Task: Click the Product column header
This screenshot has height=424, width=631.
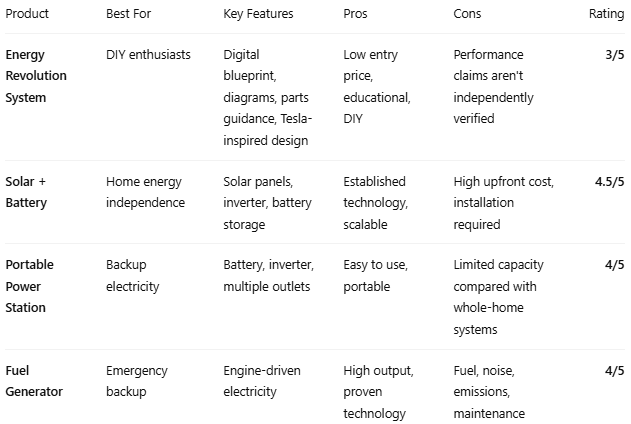Action: coord(27,14)
